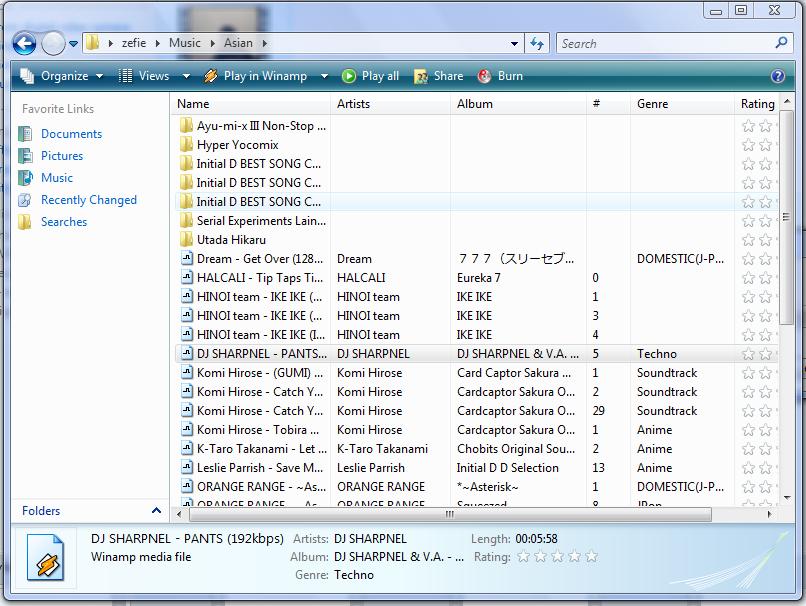Expand the Folders pane chevron
The height and width of the screenshot is (606, 806).
[156, 511]
